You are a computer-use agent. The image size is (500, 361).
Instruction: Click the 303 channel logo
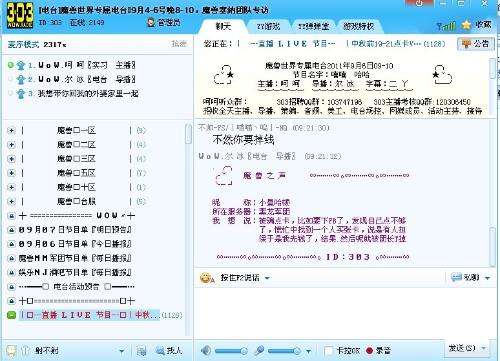click(x=20, y=16)
